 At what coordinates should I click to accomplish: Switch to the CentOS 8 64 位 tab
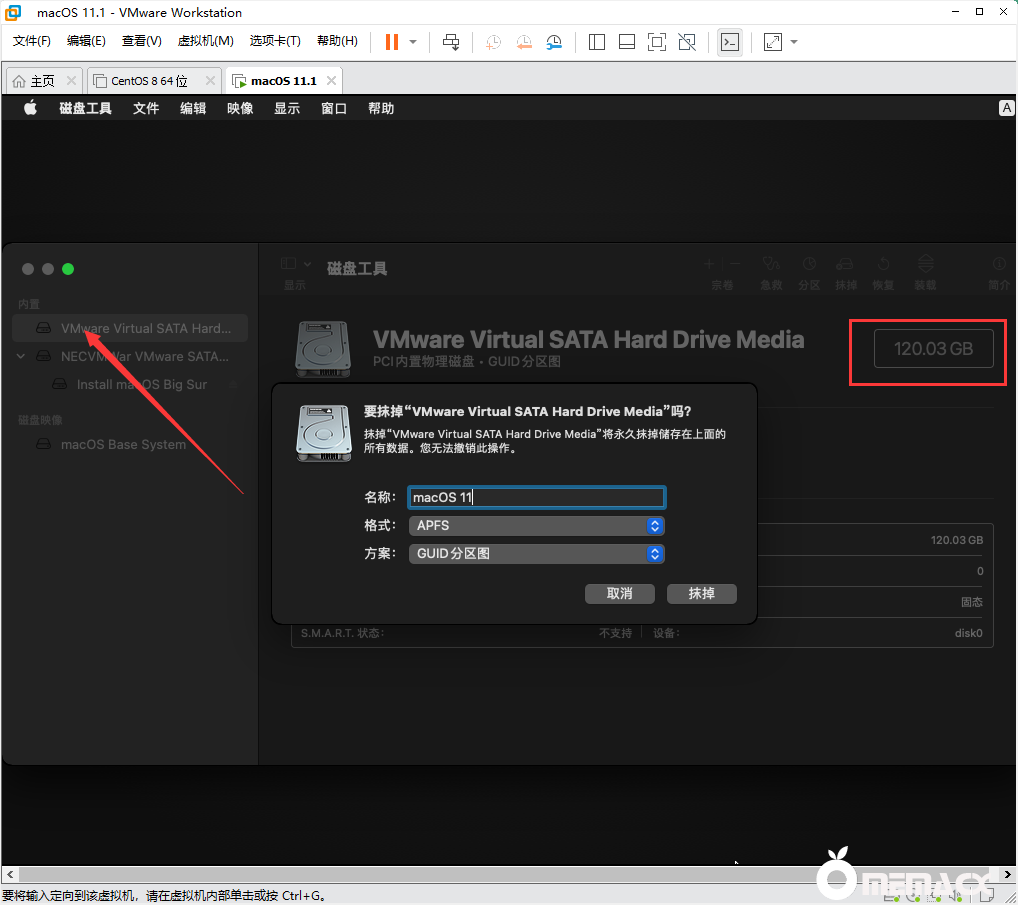point(149,81)
